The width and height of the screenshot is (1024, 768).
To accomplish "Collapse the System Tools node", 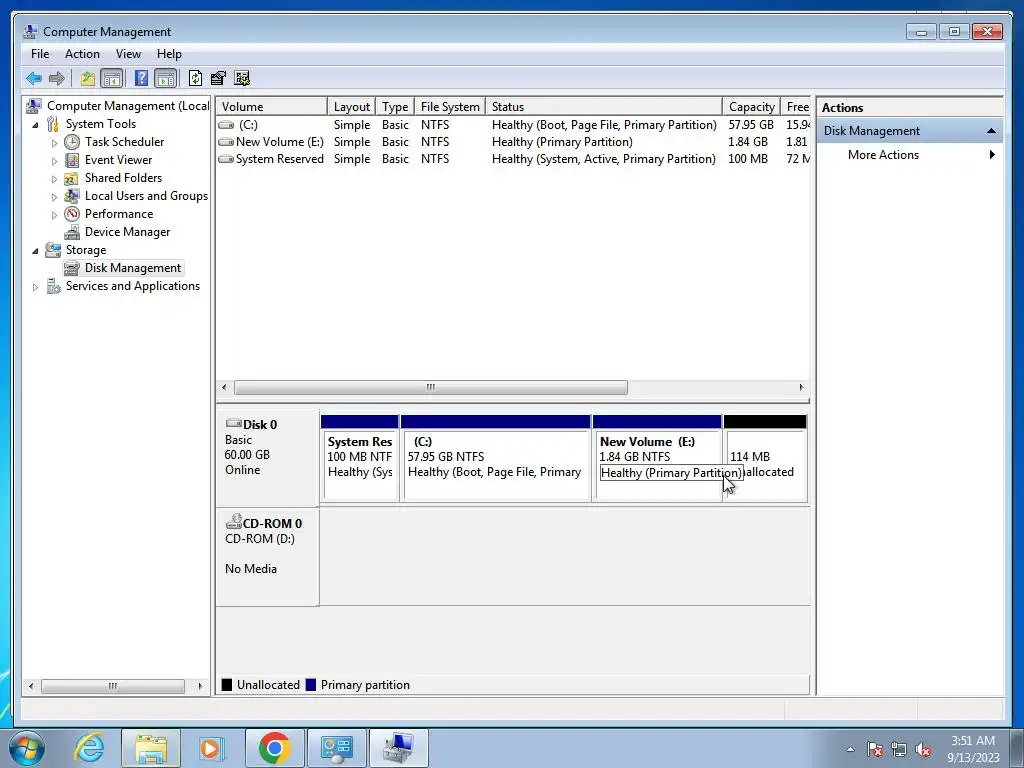I will (35, 124).
